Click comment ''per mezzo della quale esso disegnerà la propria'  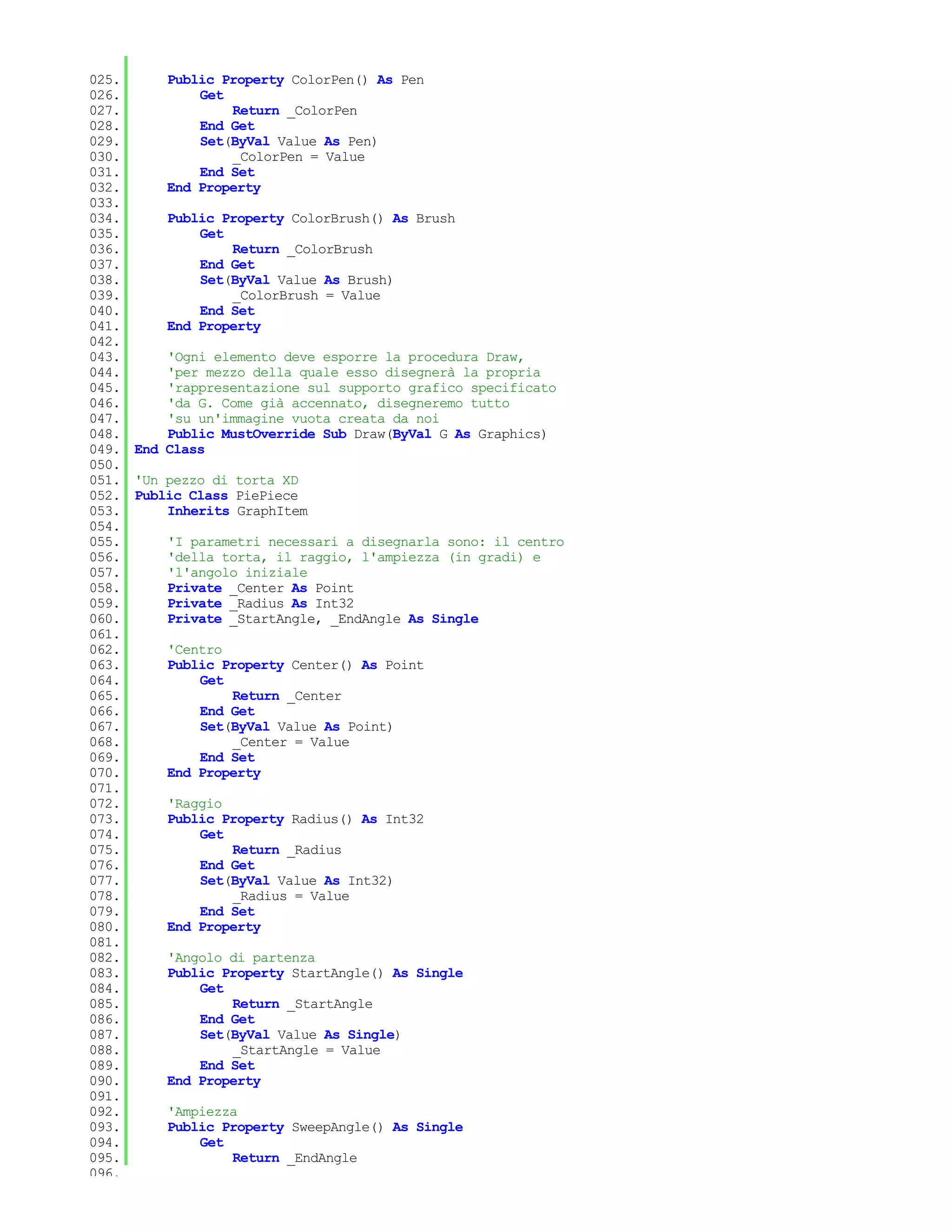[354, 373]
